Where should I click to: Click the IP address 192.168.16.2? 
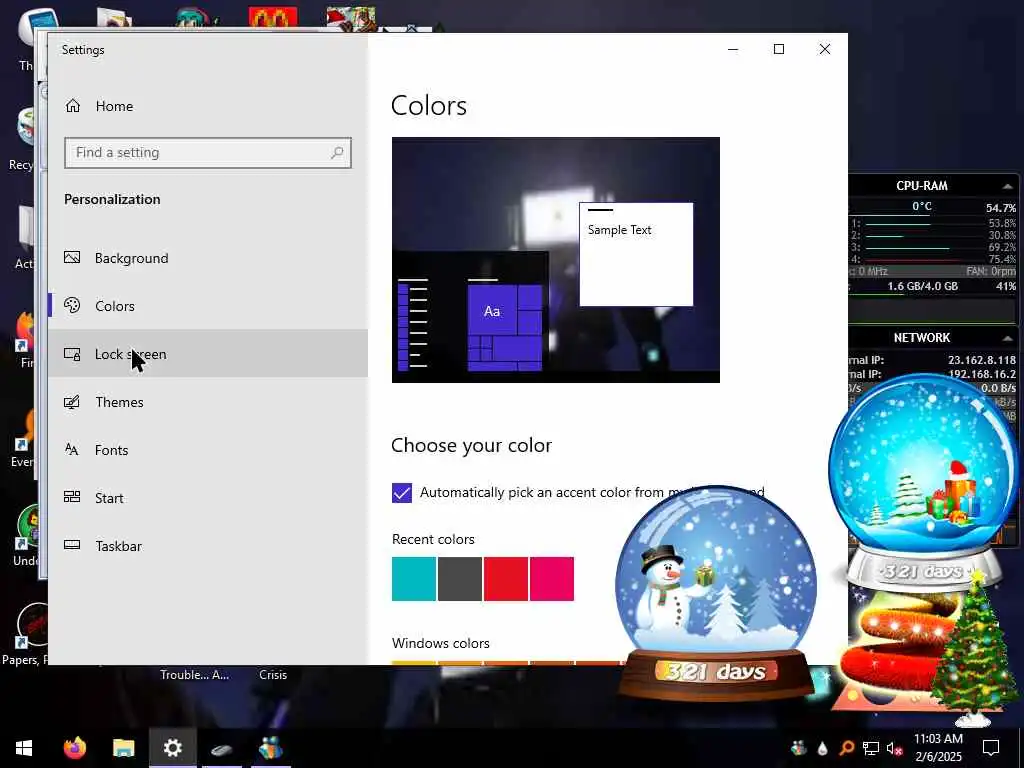click(982, 374)
